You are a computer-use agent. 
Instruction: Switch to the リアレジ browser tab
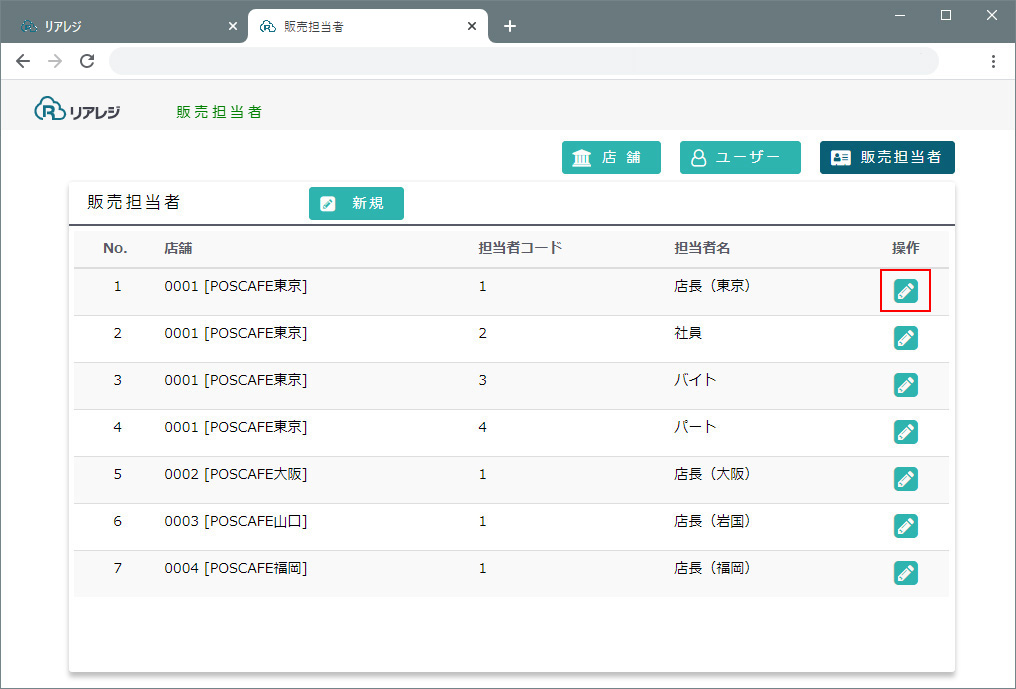coord(120,26)
